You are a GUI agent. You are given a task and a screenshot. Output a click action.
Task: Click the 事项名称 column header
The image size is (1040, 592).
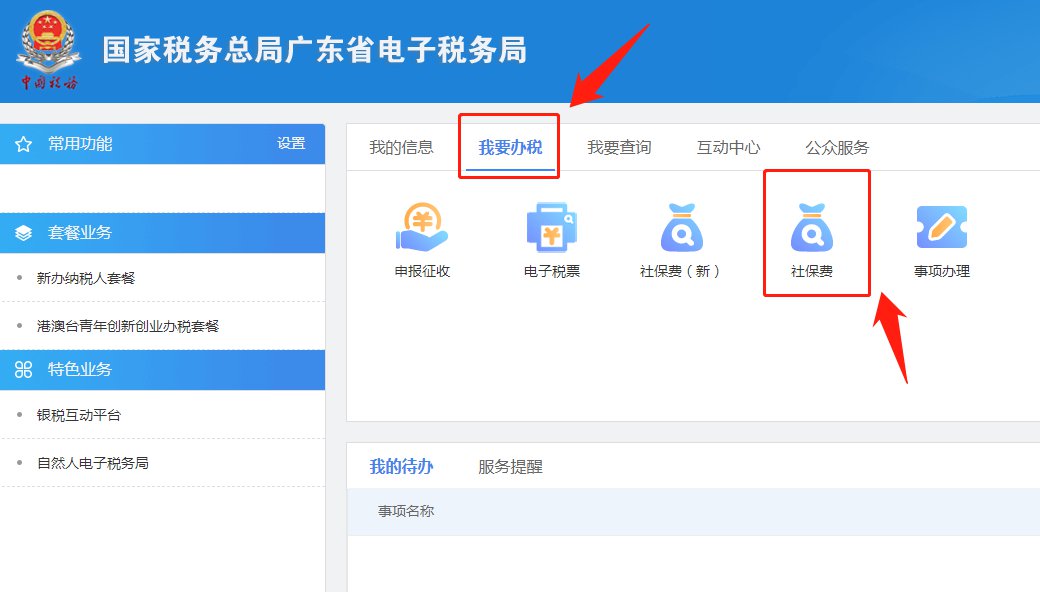406,511
